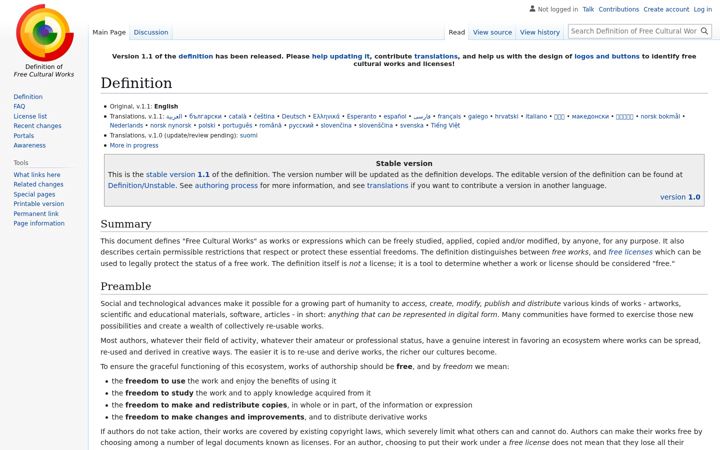Open the Printable version
Screen dimensions: 720x450
click(39, 203)
